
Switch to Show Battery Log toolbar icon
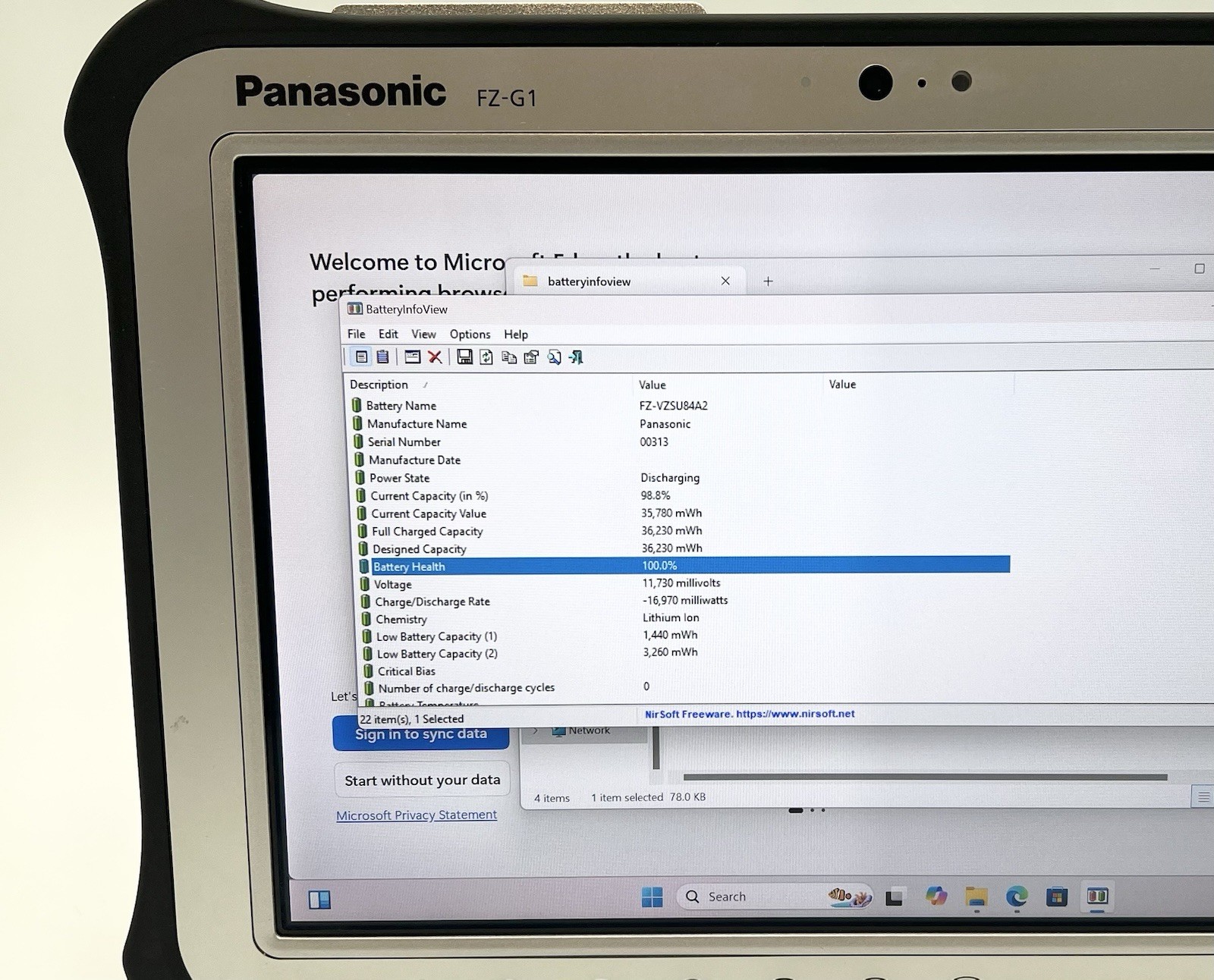pyautogui.click(x=383, y=357)
